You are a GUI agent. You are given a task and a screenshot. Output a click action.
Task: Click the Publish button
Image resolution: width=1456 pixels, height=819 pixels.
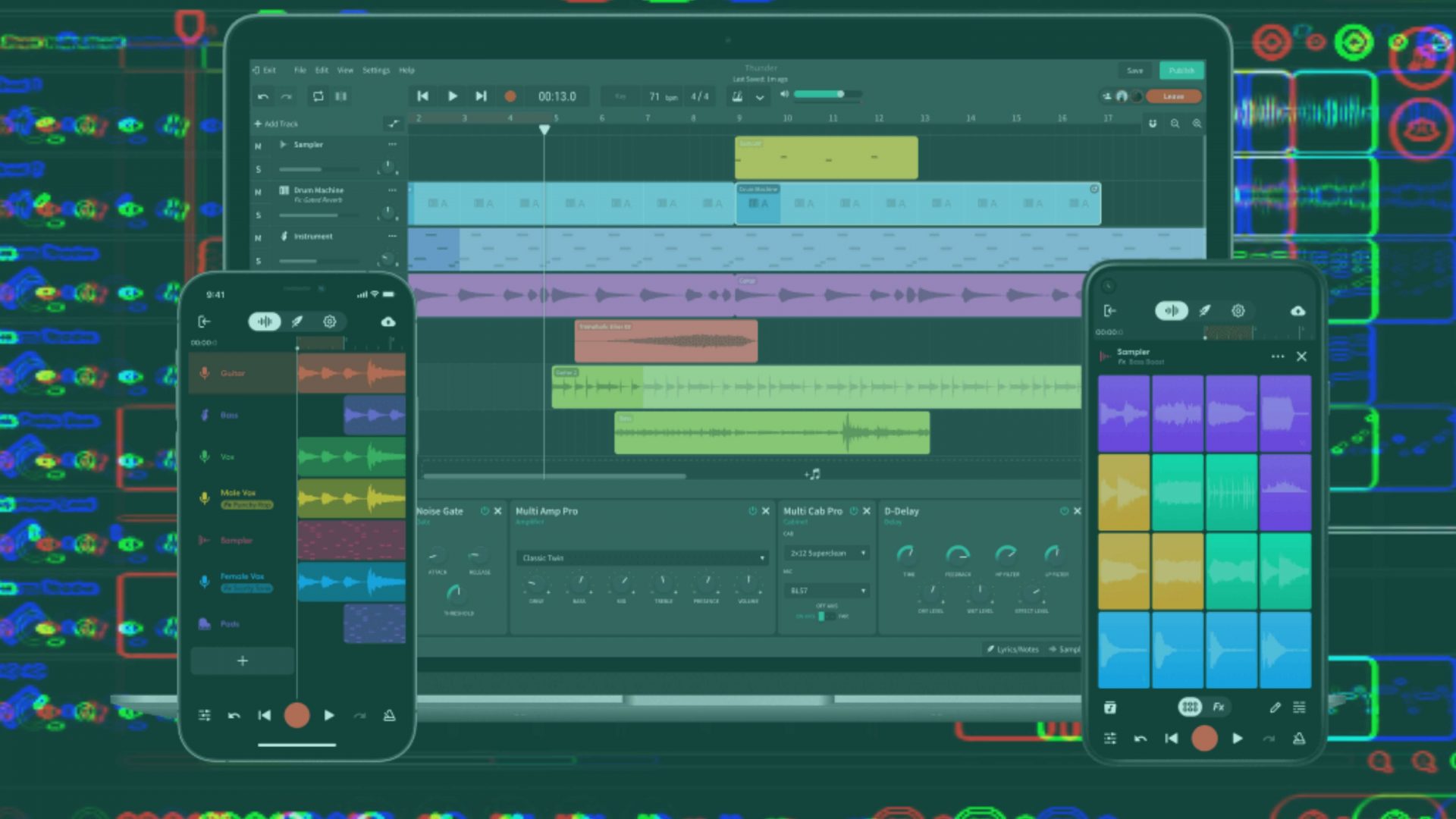click(x=1181, y=70)
